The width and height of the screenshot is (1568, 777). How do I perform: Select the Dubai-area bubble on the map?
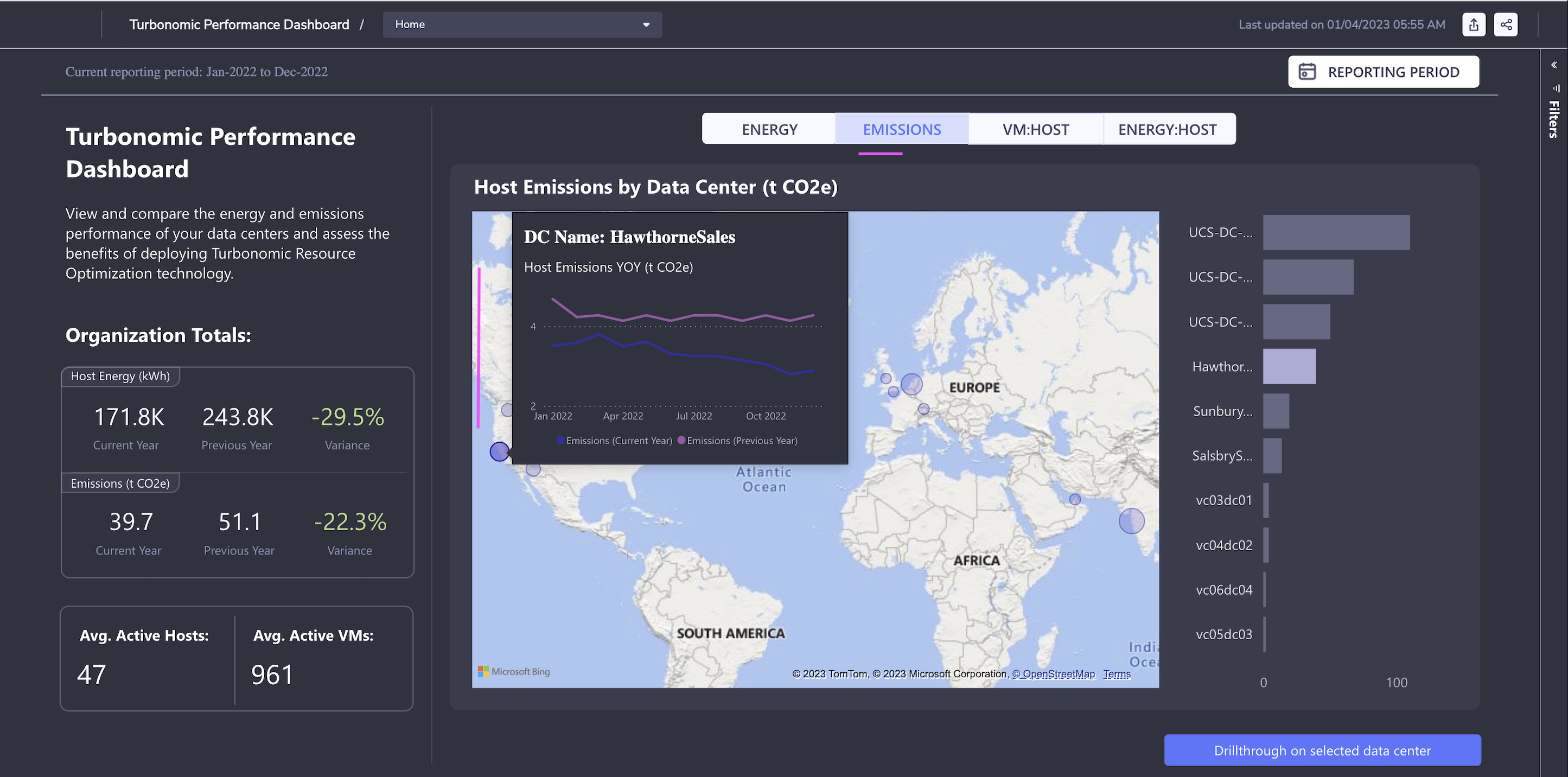(1075, 499)
